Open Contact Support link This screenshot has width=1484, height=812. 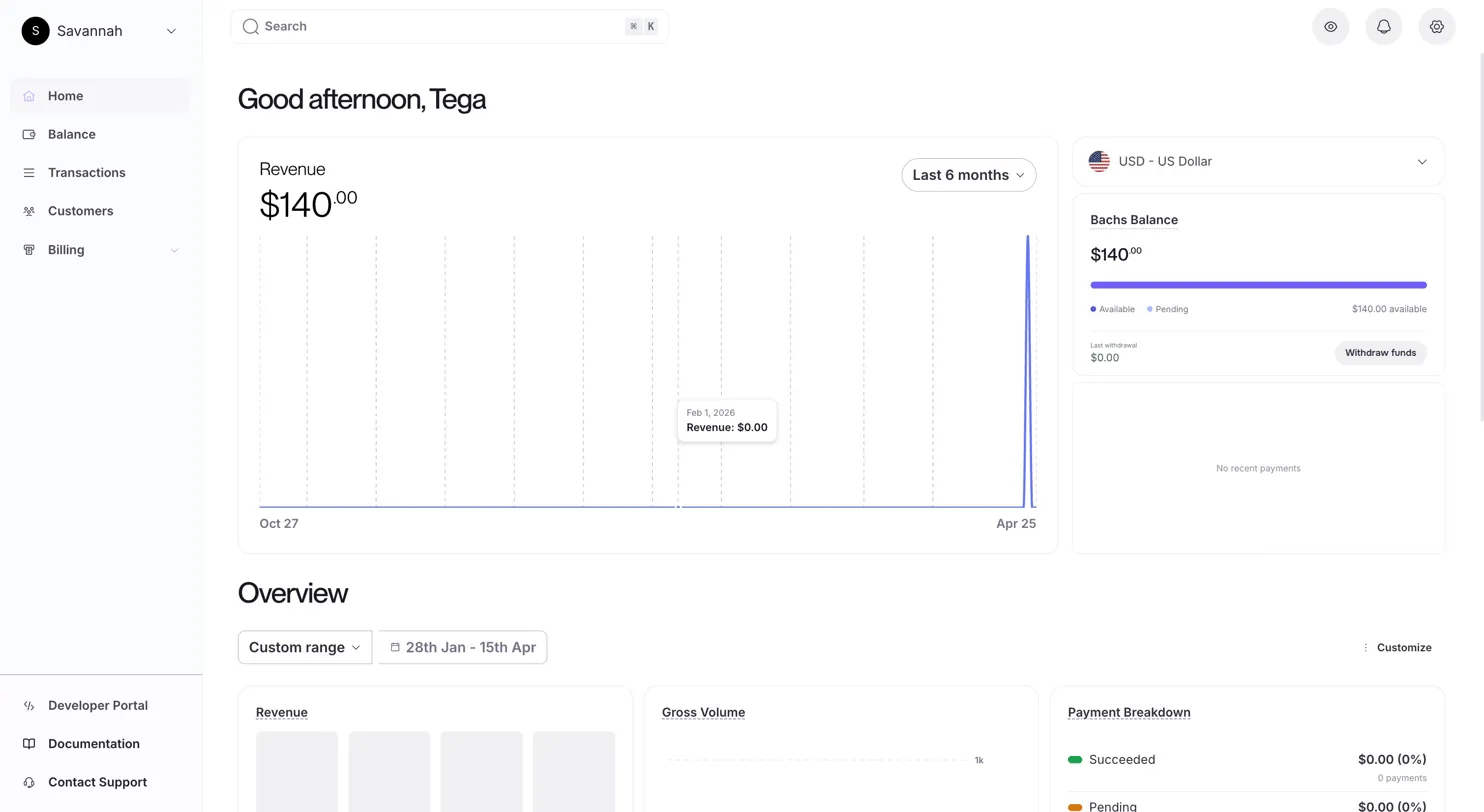click(97, 783)
